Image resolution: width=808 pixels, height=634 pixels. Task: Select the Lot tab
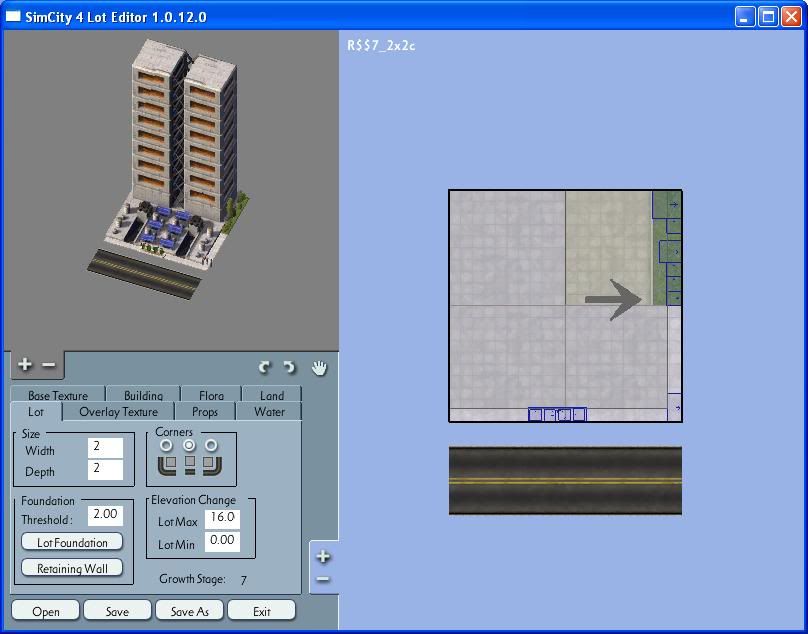coord(36,412)
